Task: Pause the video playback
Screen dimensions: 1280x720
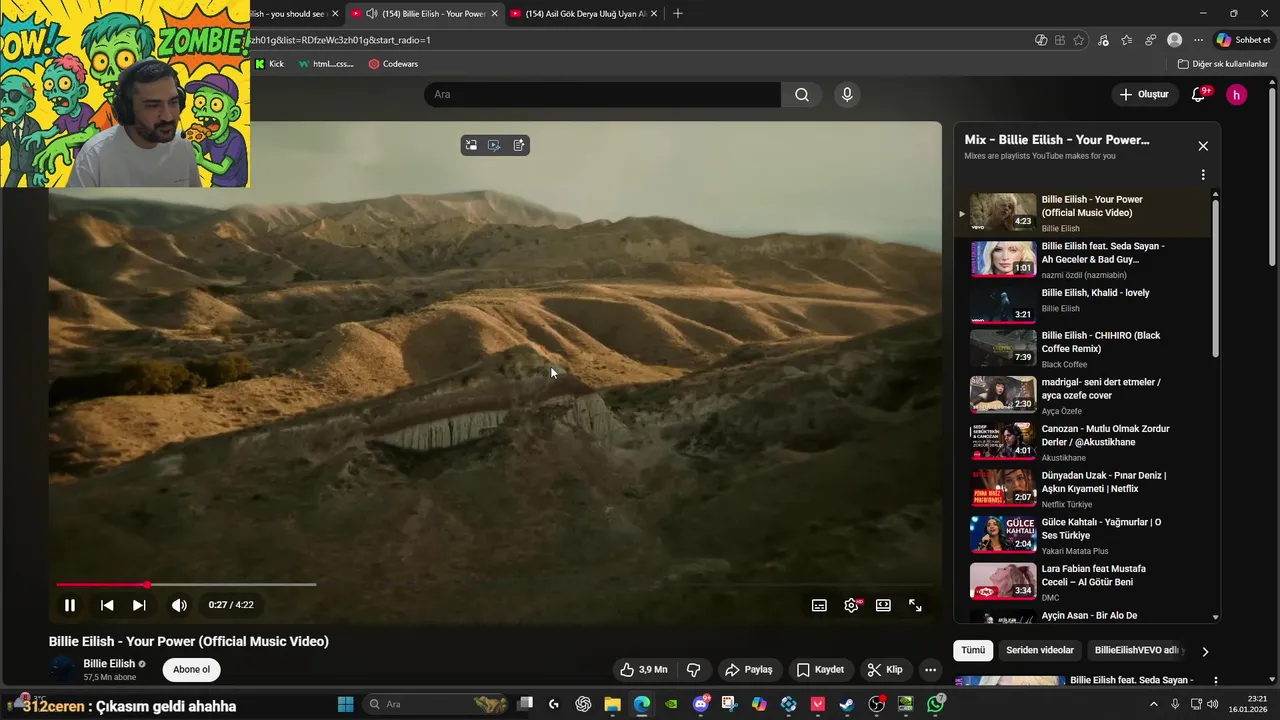Action: pos(70,605)
